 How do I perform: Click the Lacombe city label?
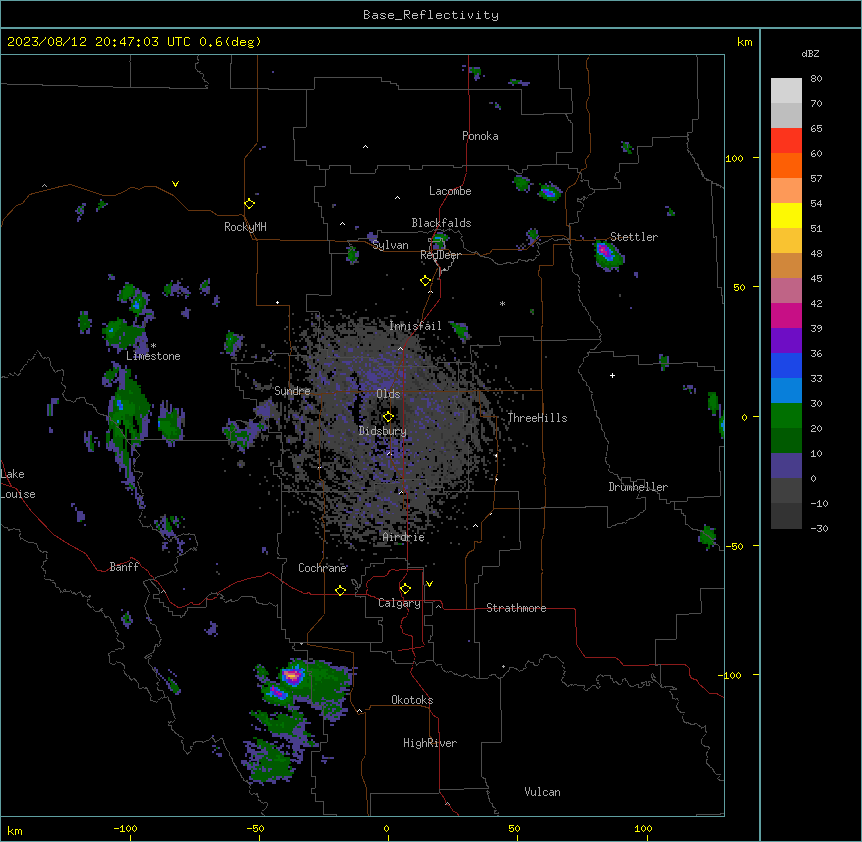[450, 191]
